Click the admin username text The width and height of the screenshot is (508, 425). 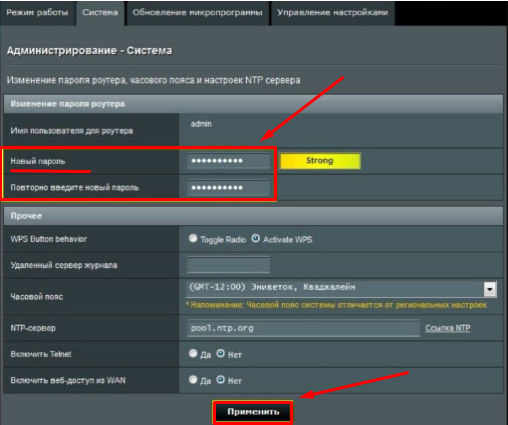201,124
